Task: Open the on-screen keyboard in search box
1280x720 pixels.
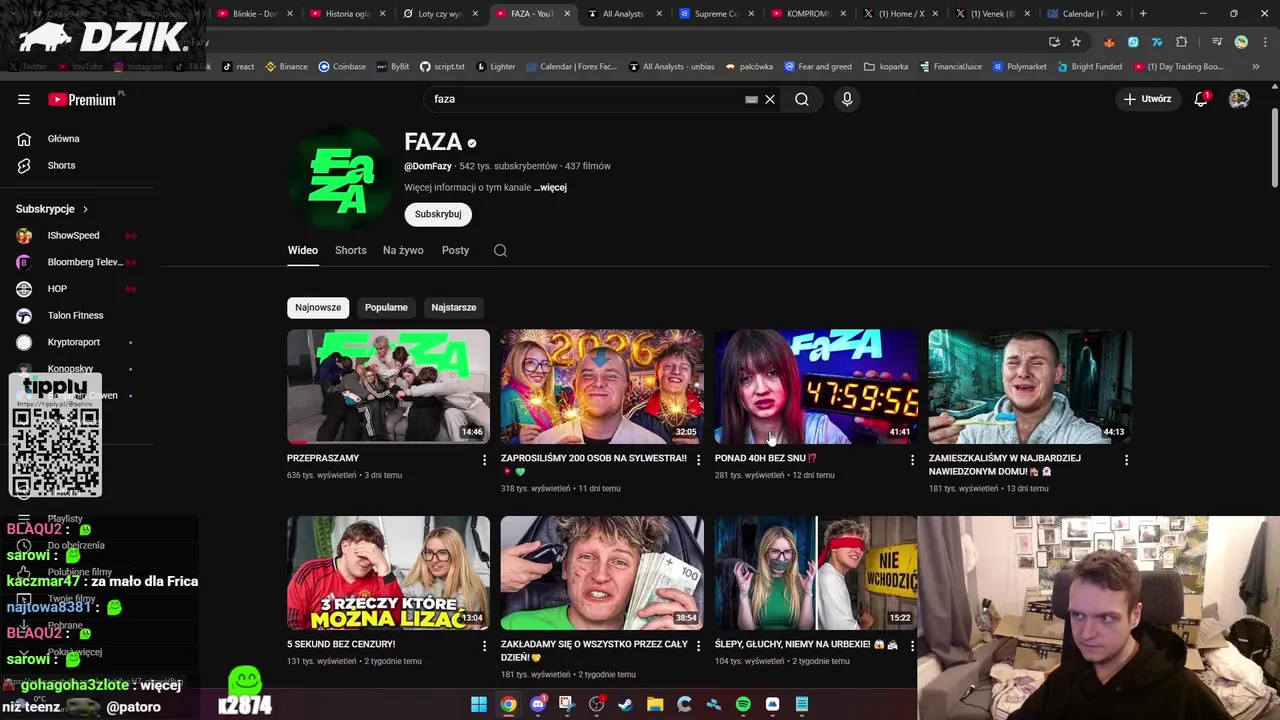Action: point(751,99)
